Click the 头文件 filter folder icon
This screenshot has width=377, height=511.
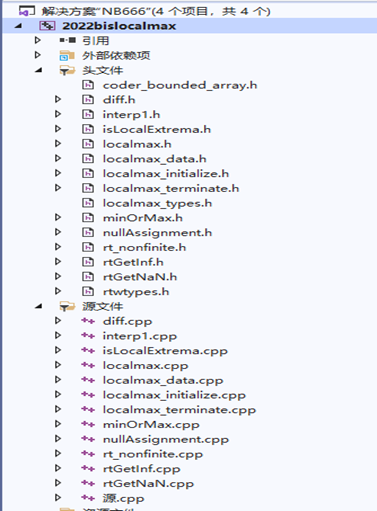(67, 70)
